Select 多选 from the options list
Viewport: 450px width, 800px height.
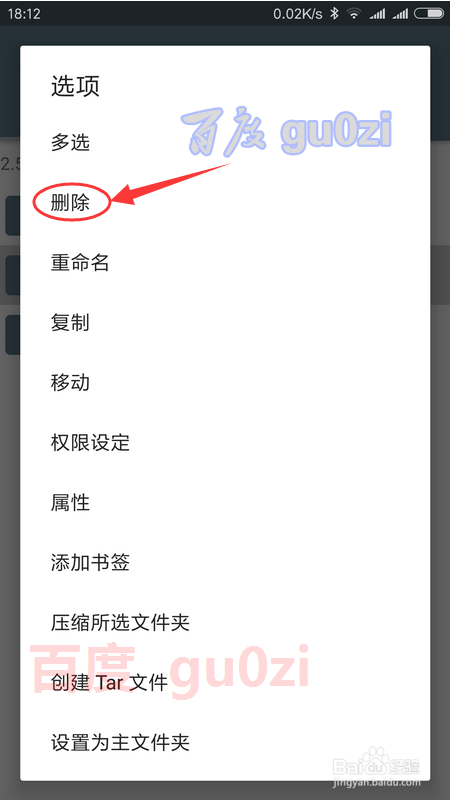pos(225,143)
